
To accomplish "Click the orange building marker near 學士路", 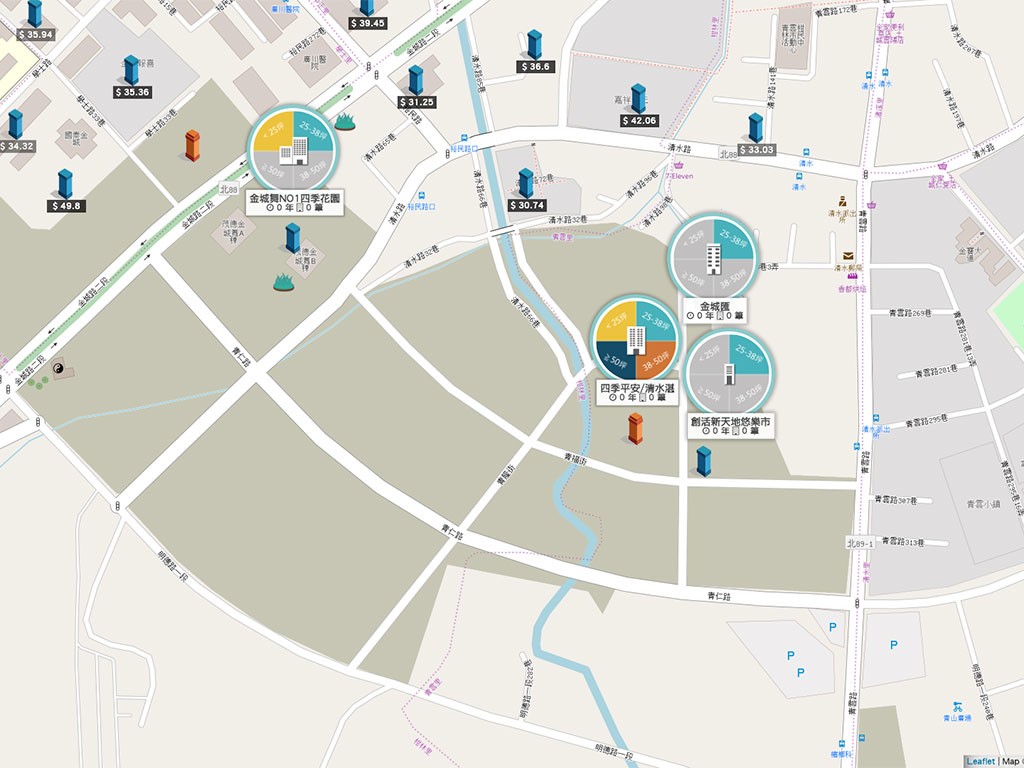I will click(x=192, y=146).
